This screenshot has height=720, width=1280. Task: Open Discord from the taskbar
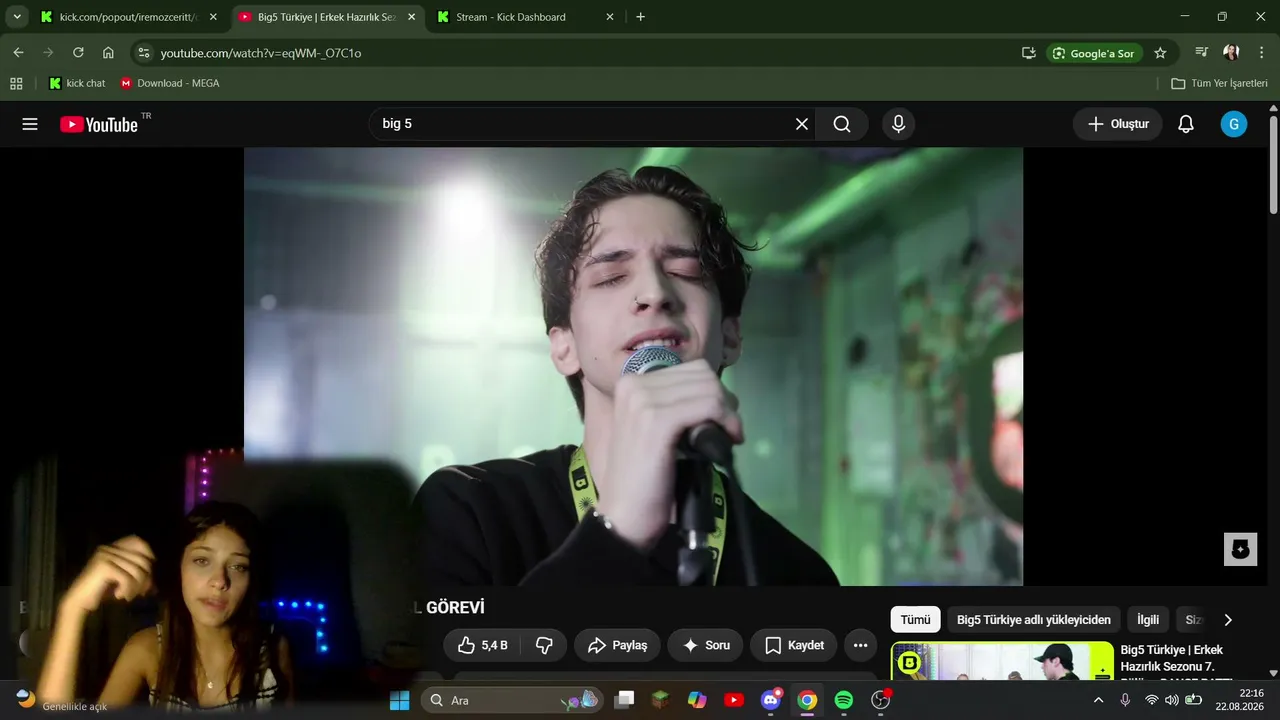(x=770, y=700)
